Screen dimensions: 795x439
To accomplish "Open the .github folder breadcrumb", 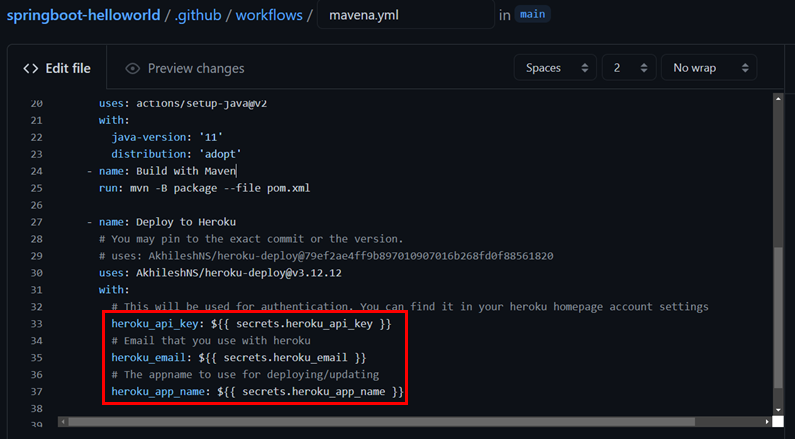I will pyautogui.click(x=198, y=15).
